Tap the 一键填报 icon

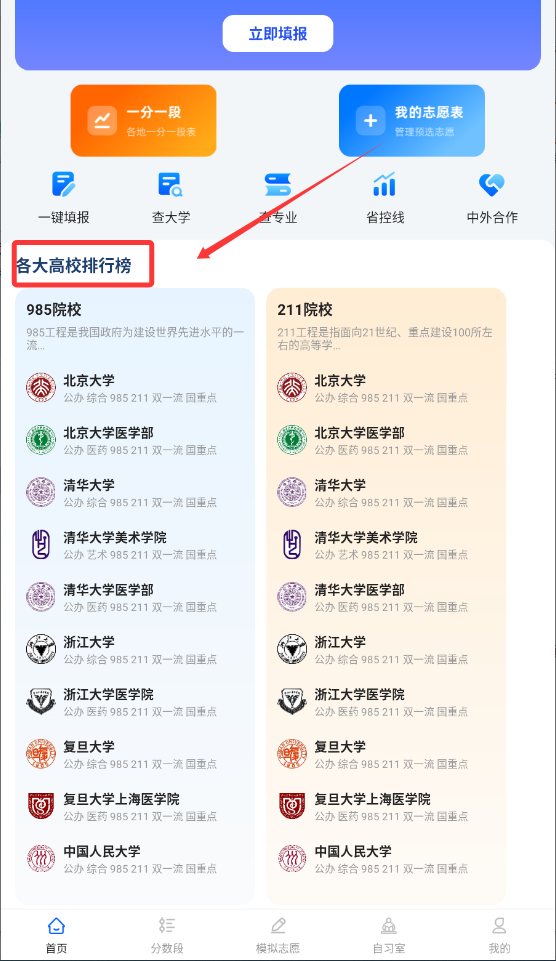(64, 184)
